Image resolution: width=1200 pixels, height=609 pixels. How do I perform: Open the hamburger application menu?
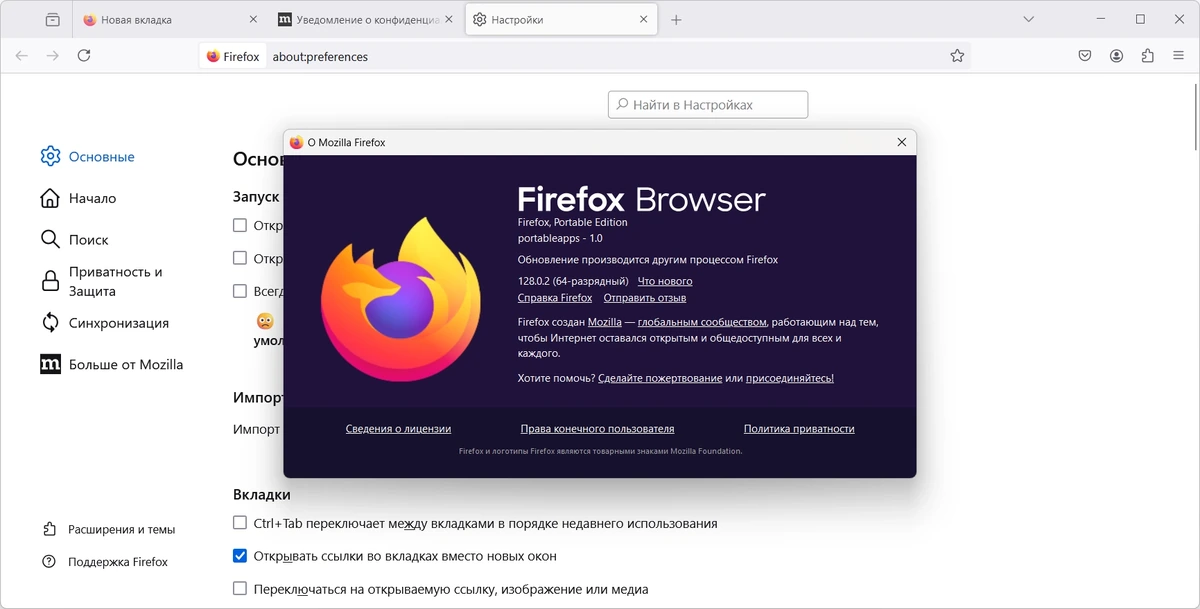[x=1178, y=56]
